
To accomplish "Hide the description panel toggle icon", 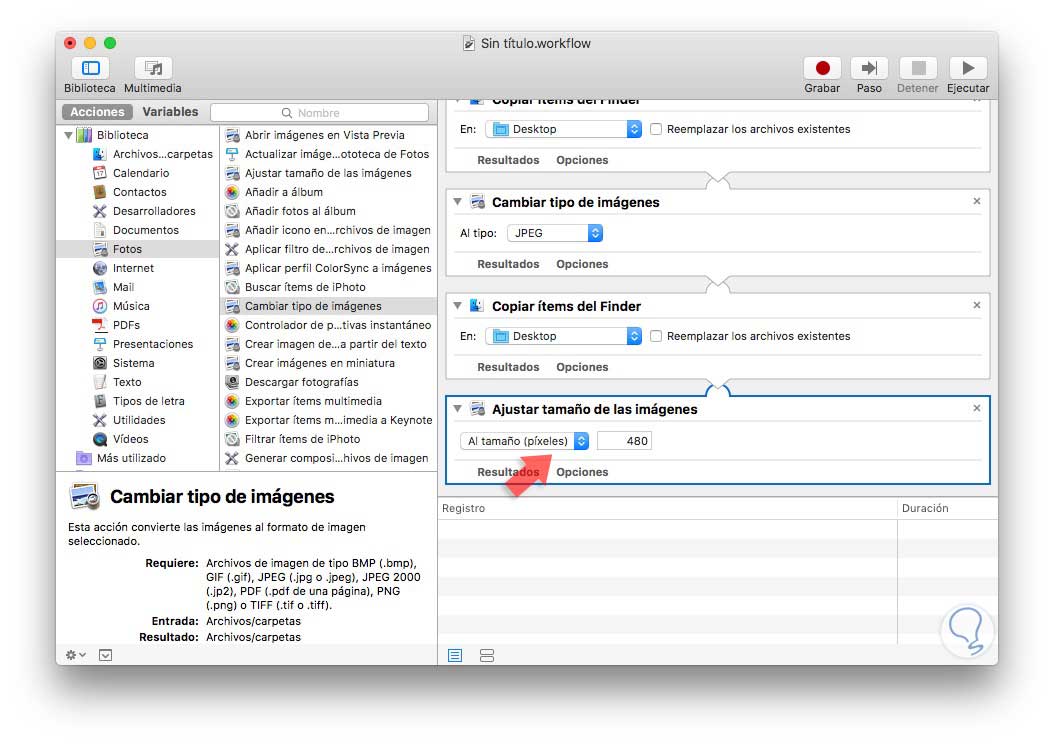I will (x=106, y=655).
